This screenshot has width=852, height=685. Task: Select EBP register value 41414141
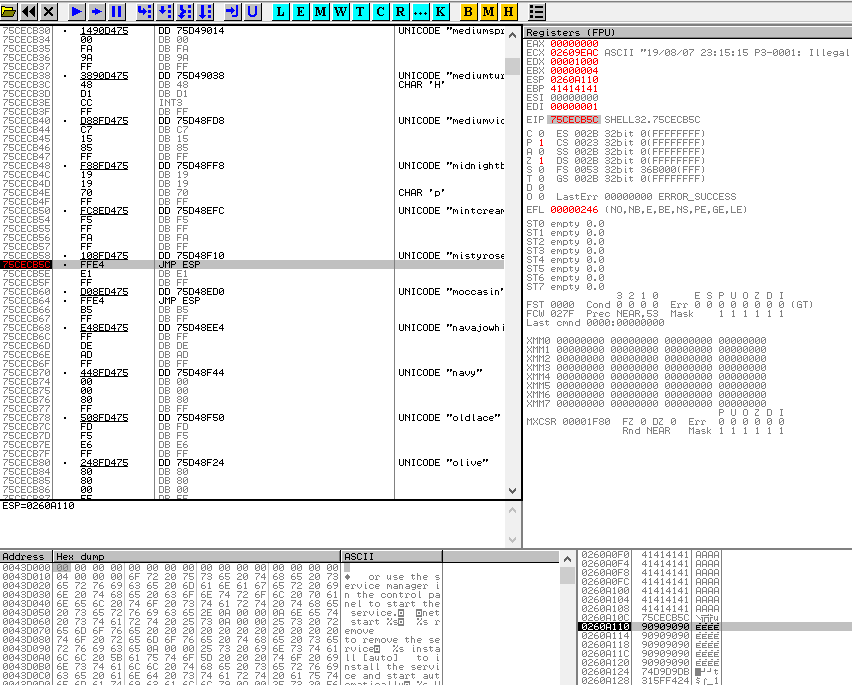point(574,89)
